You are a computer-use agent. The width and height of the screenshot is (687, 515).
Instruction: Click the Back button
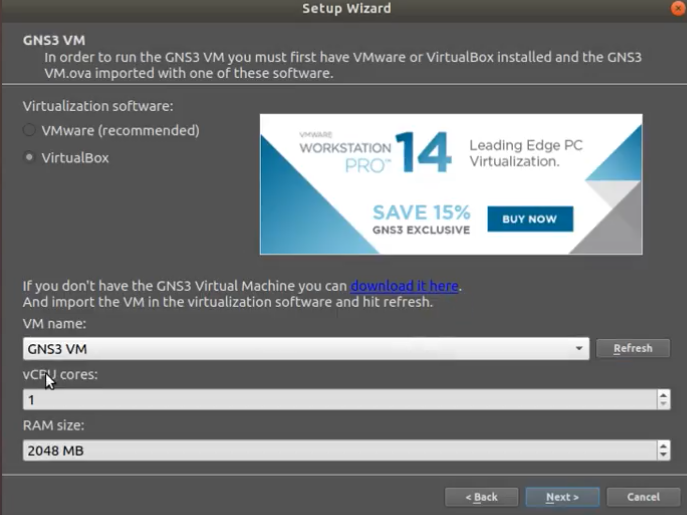[482, 497]
